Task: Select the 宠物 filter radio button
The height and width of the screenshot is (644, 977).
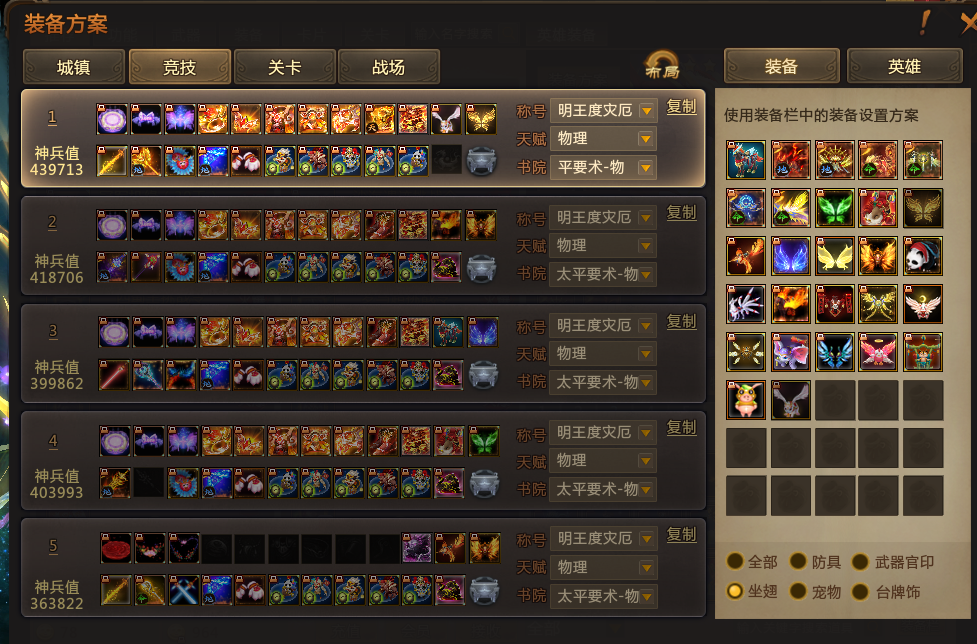Action: pyautogui.click(x=798, y=591)
